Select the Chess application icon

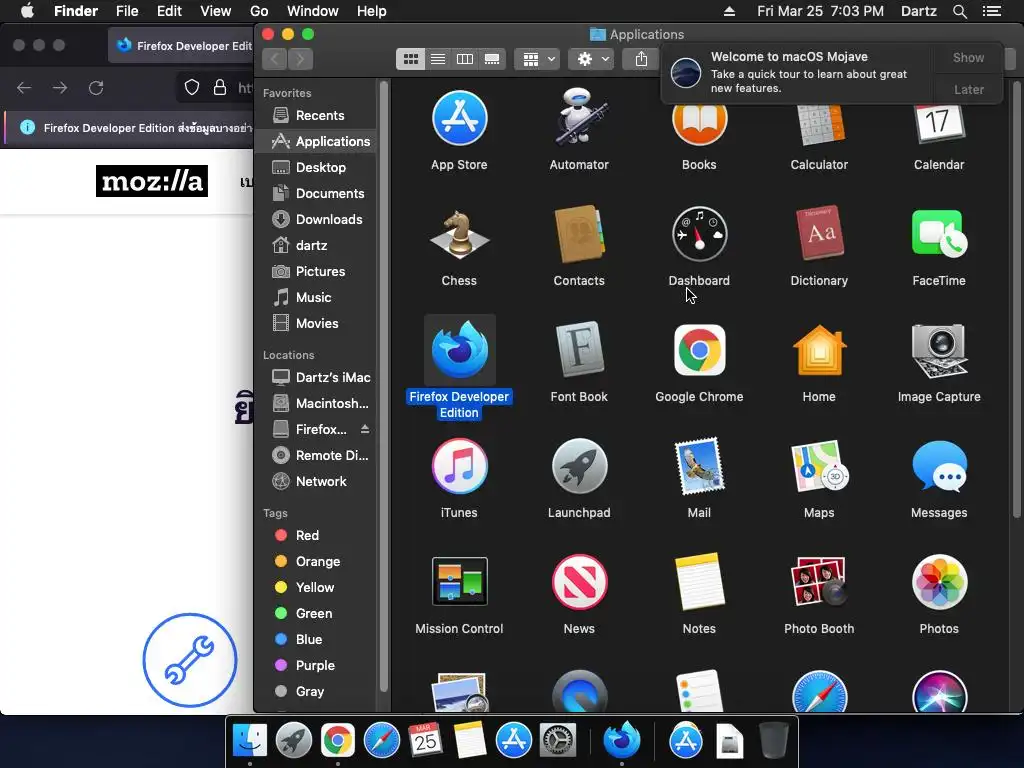(x=459, y=234)
